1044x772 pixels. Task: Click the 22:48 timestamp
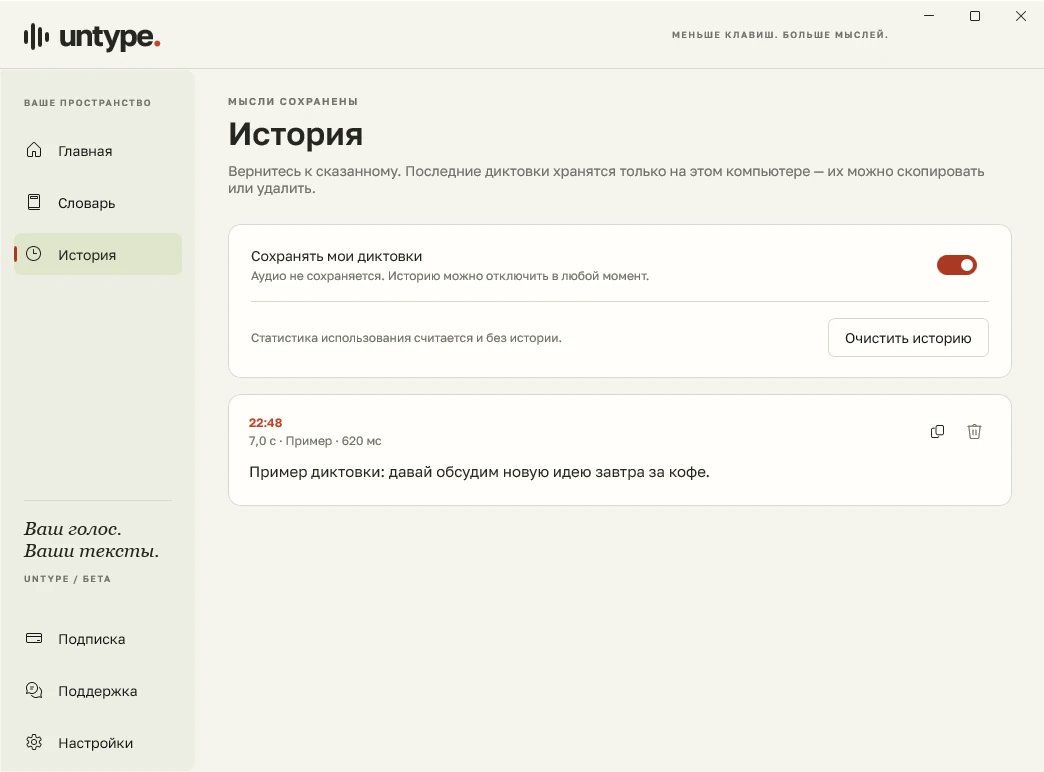click(x=266, y=423)
